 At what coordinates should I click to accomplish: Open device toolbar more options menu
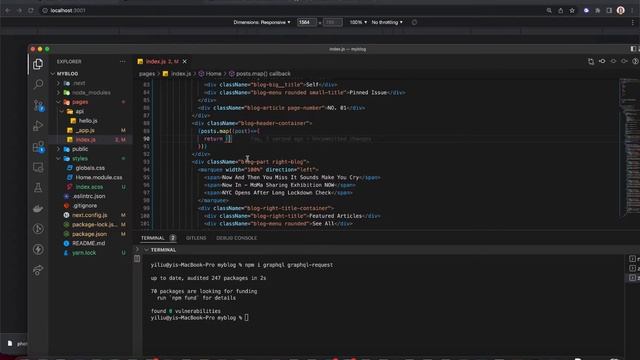click(633, 22)
